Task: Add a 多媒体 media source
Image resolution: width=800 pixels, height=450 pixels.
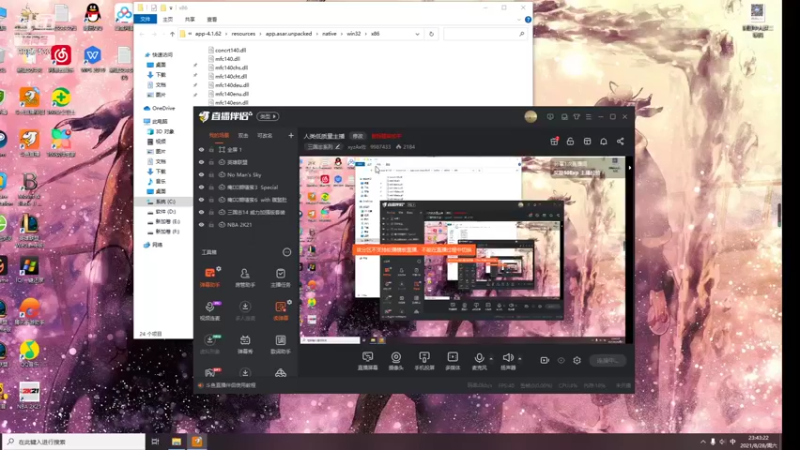Action: [x=453, y=360]
